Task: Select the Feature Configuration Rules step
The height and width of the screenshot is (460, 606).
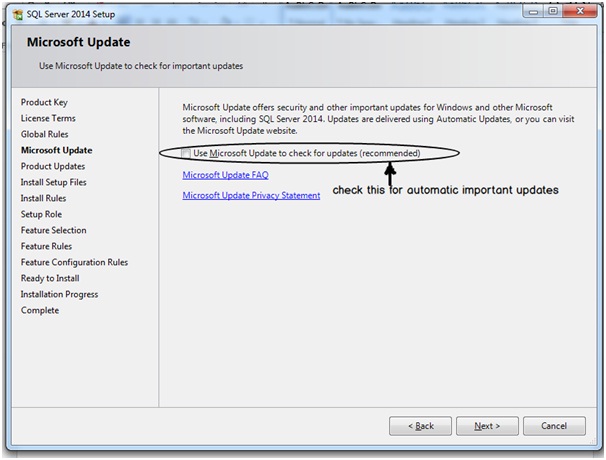Action: pos(74,262)
